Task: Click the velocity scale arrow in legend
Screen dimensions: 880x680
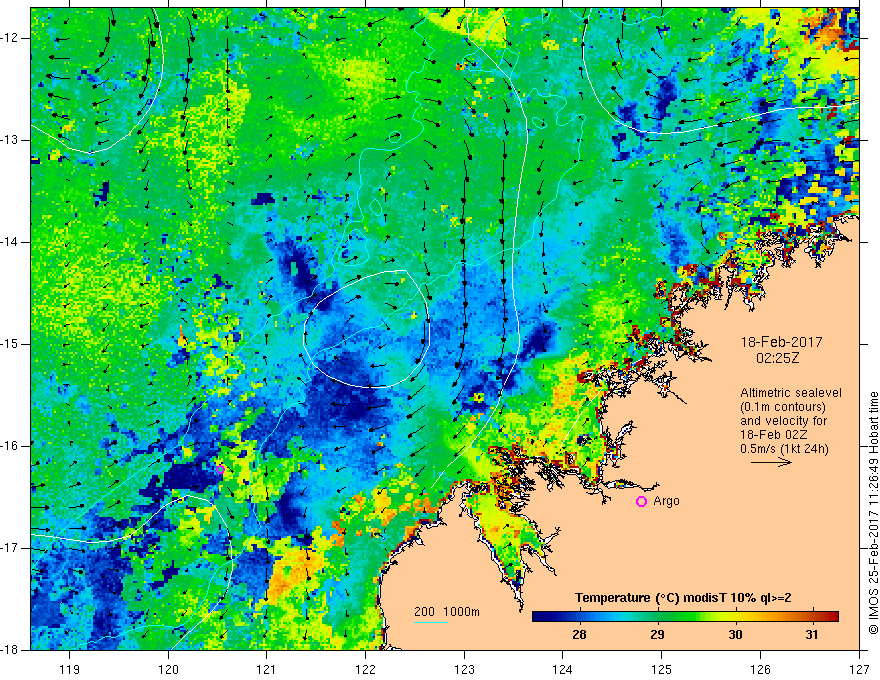Action: coord(771,462)
